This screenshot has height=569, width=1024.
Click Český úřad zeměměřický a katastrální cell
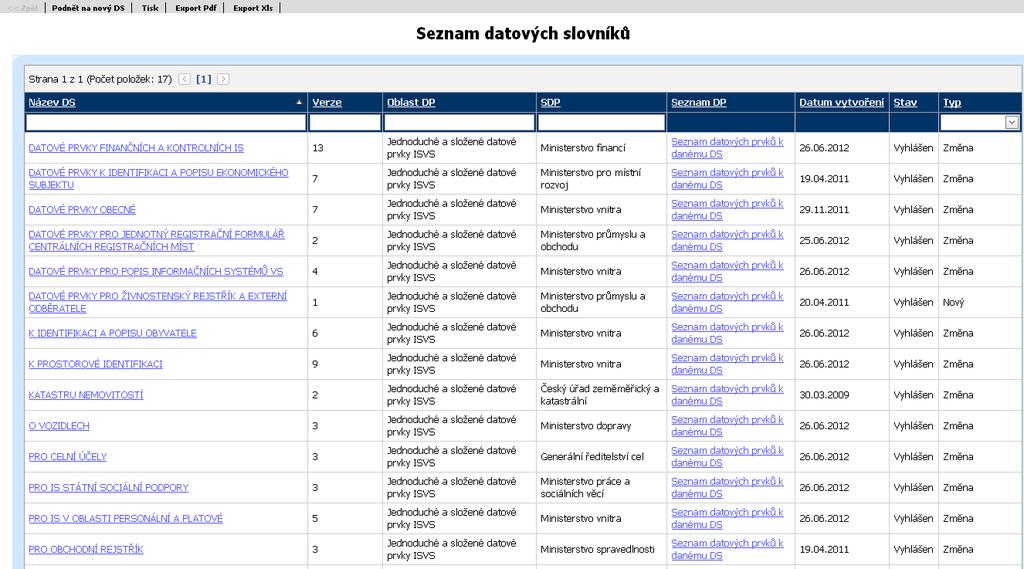[600, 395]
